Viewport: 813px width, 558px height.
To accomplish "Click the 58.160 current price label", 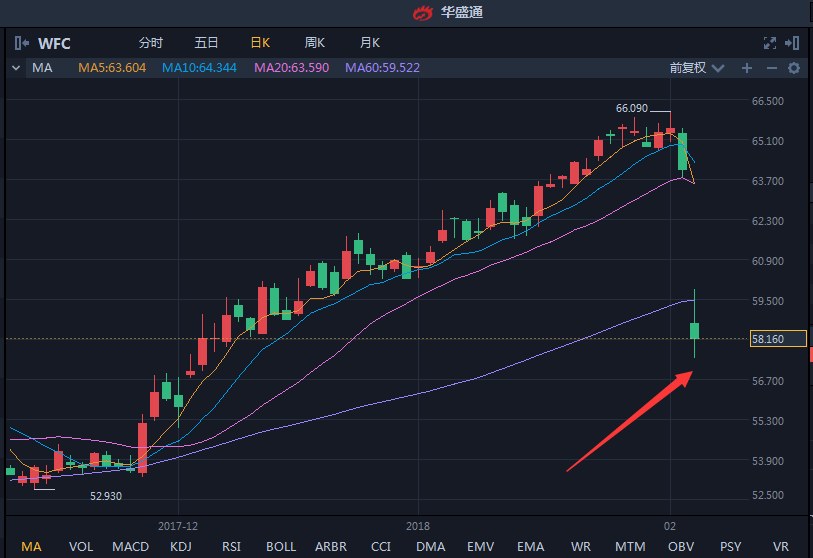I will click(x=777, y=339).
